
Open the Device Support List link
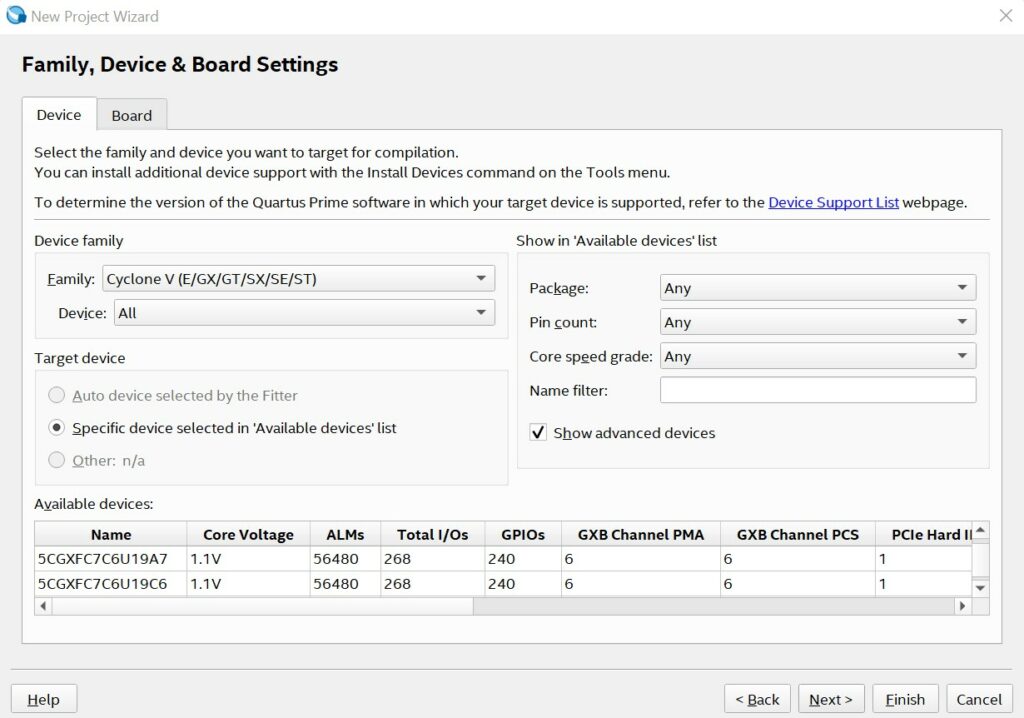[833, 202]
